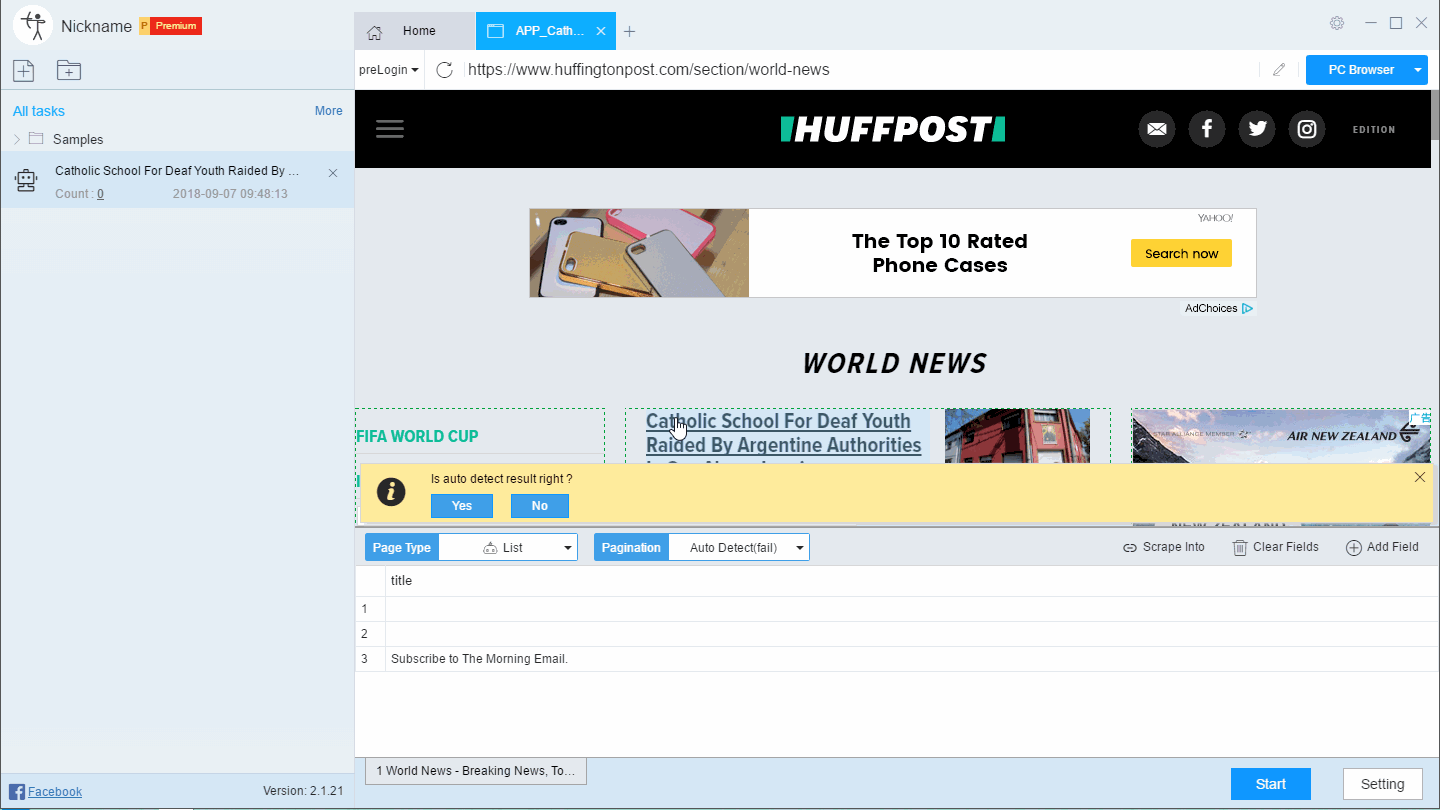
Task: Click the URL address field
Action: pyautogui.click(x=860, y=70)
